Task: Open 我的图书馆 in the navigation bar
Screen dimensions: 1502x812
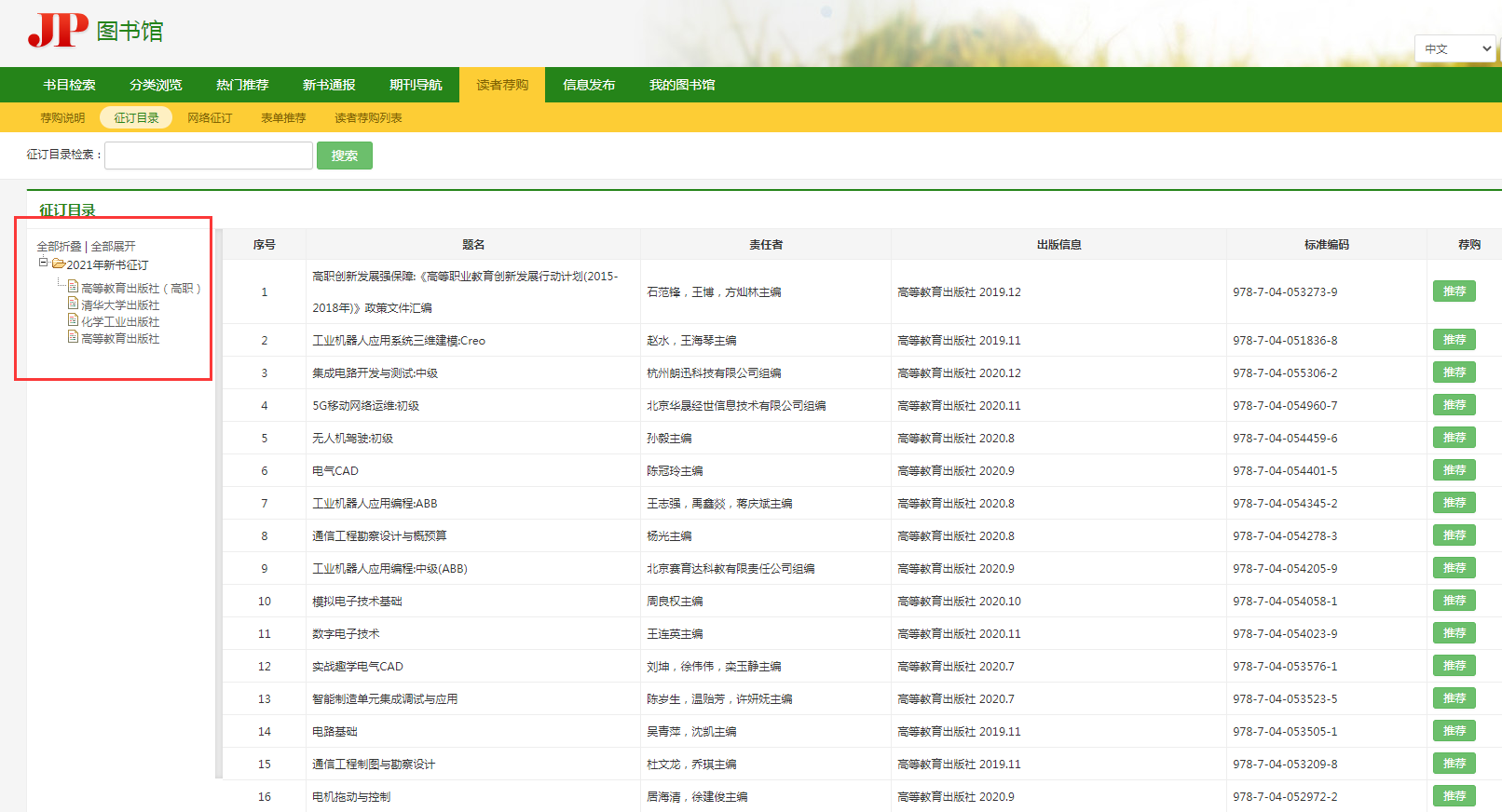Action: (x=682, y=85)
